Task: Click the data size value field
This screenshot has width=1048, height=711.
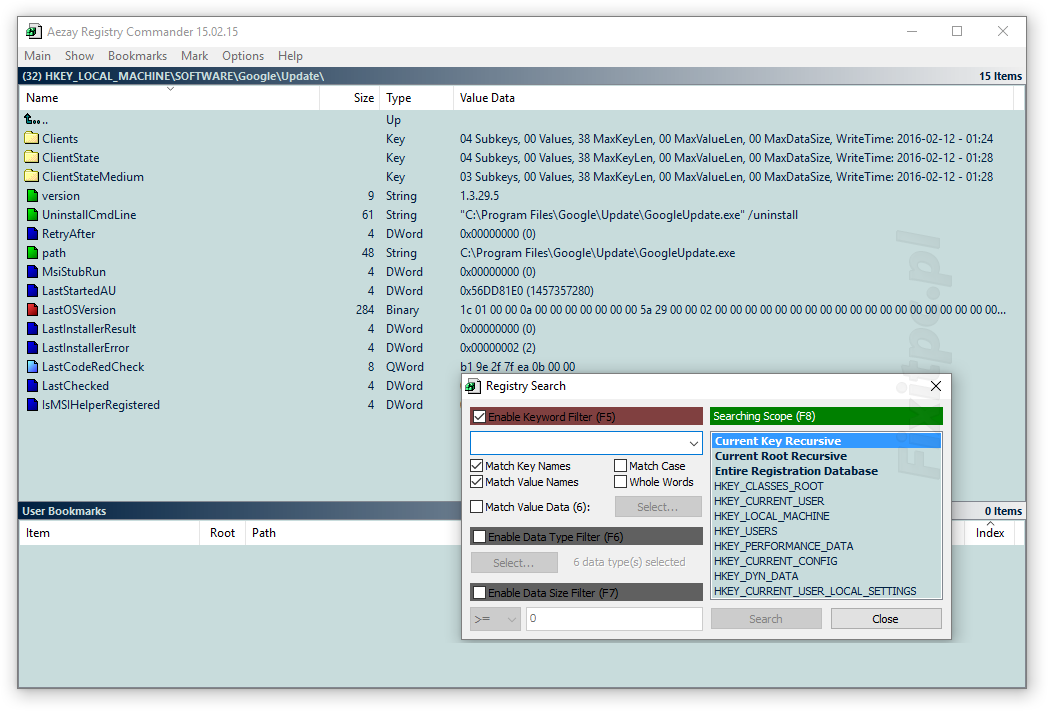Action: [x=614, y=619]
